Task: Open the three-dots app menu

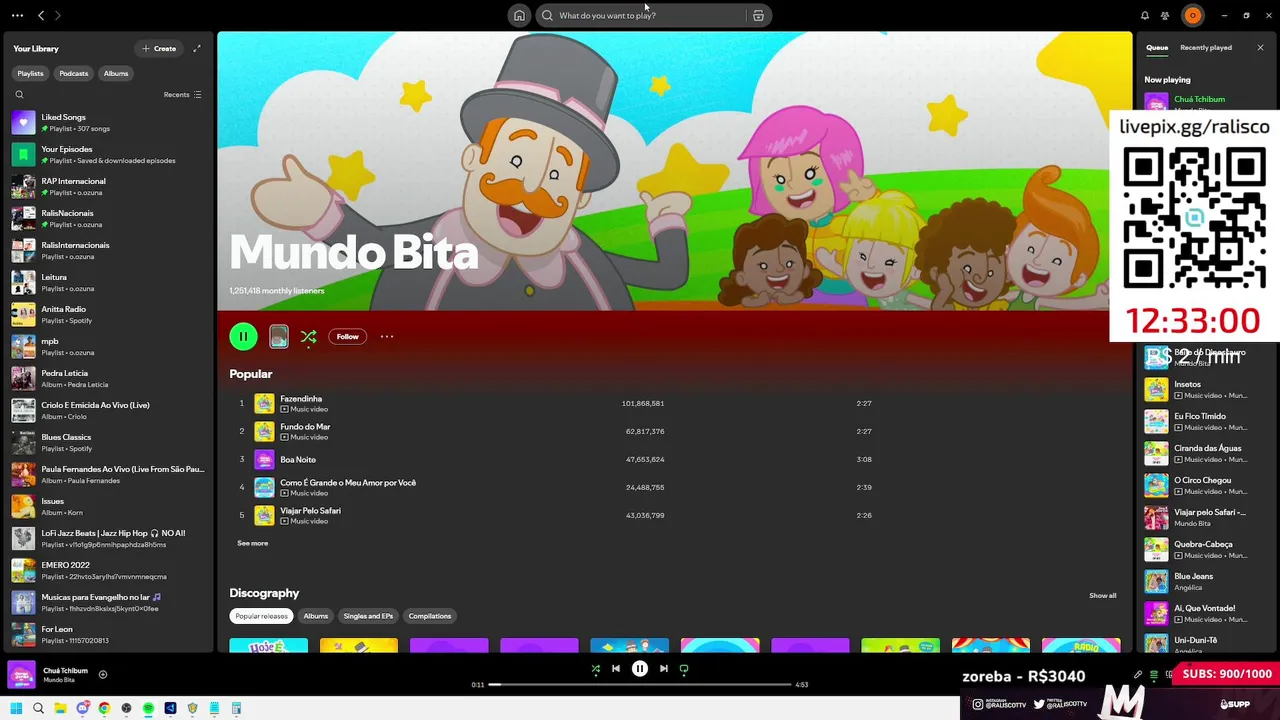Action: (x=17, y=15)
